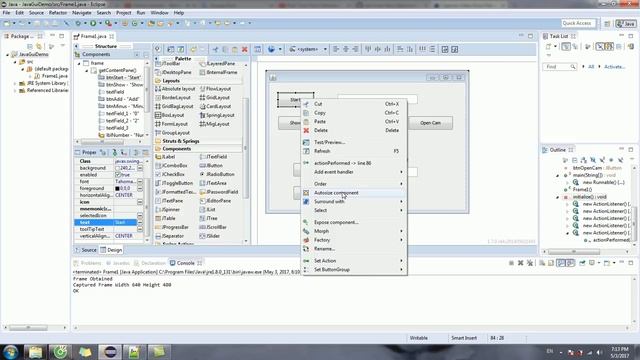This screenshot has width=640, height=360.
Task: Open the Window menu
Action: pos(159,13)
